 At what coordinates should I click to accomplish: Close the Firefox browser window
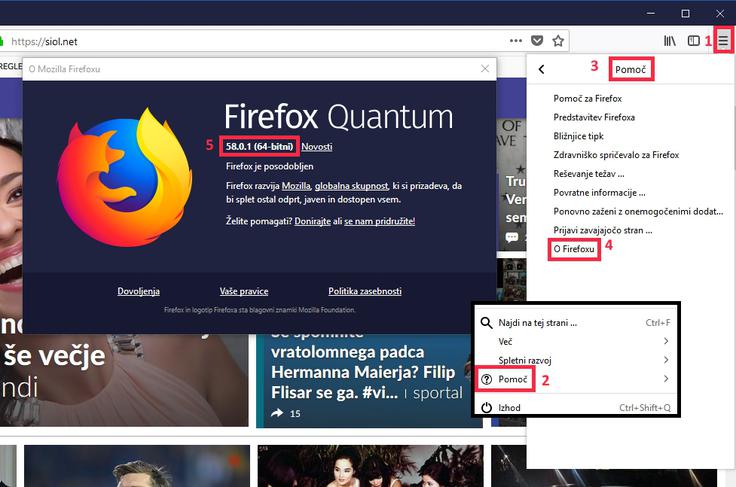pyautogui.click(x=720, y=14)
